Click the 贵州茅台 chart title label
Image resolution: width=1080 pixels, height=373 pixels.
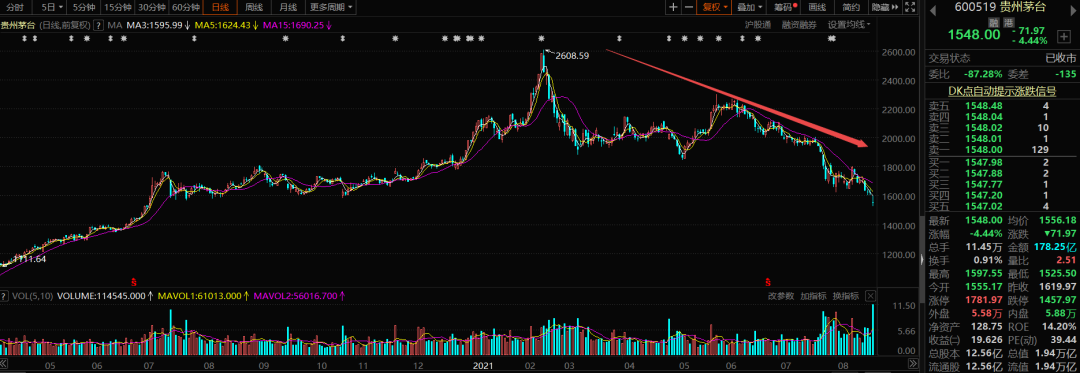pyautogui.click(x=19, y=25)
